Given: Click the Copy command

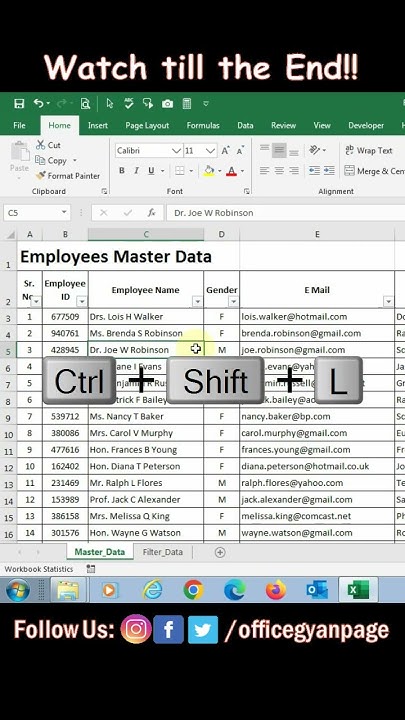Looking at the screenshot, I should 52,161.
